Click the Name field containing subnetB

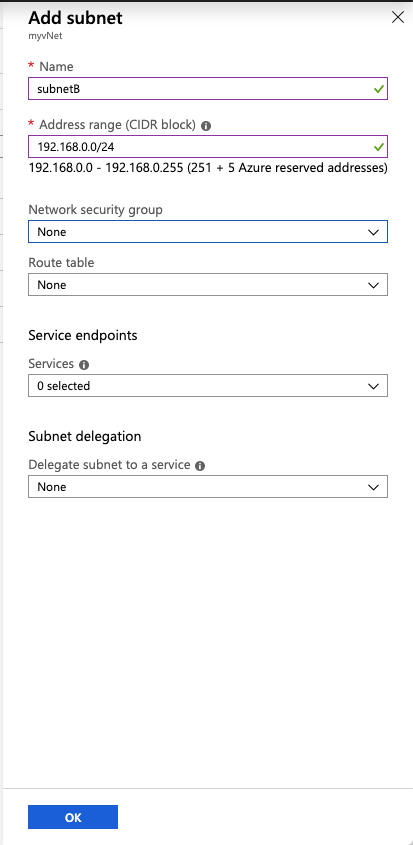coord(208,88)
